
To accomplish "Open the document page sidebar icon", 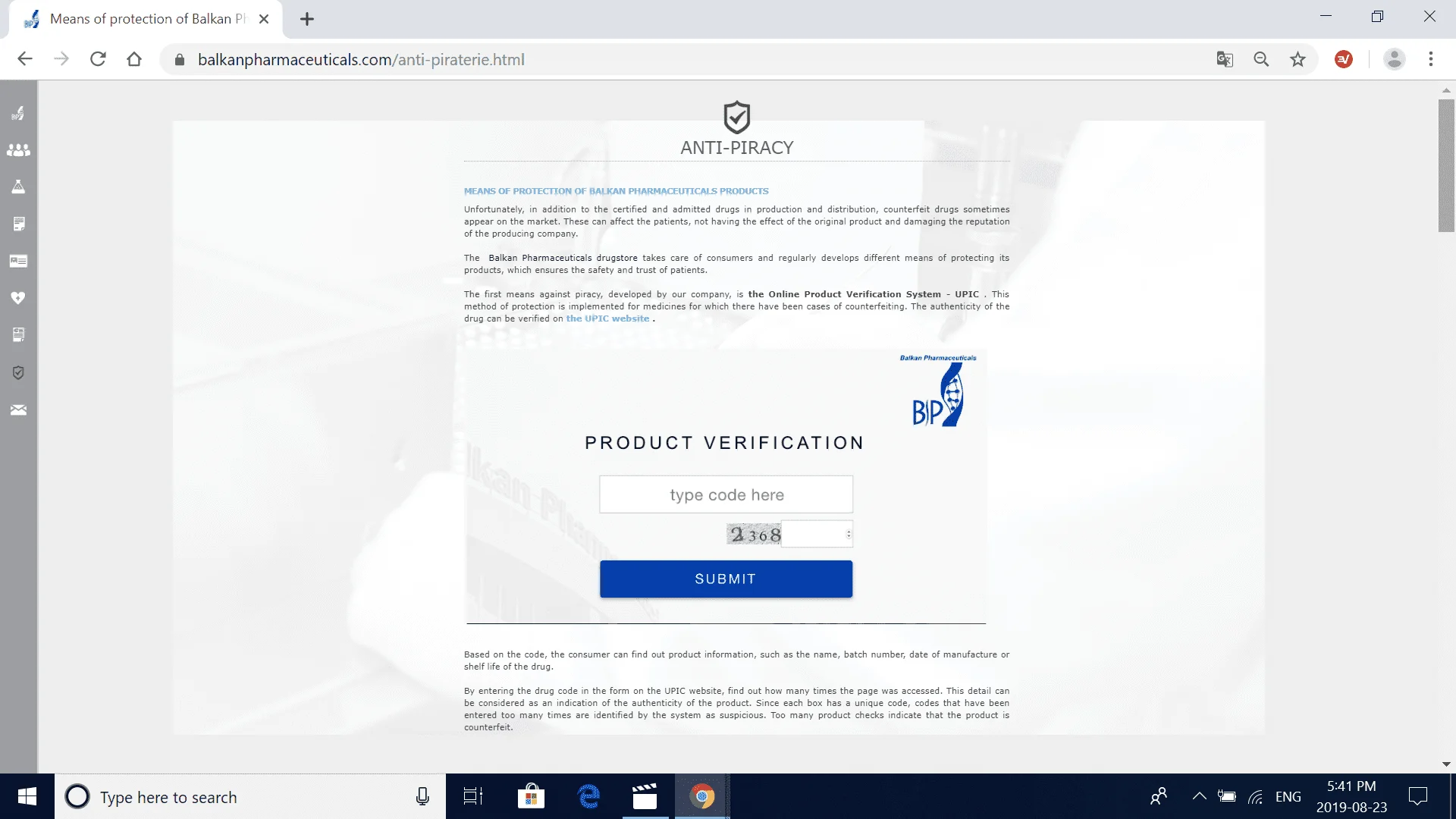I will (x=18, y=224).
